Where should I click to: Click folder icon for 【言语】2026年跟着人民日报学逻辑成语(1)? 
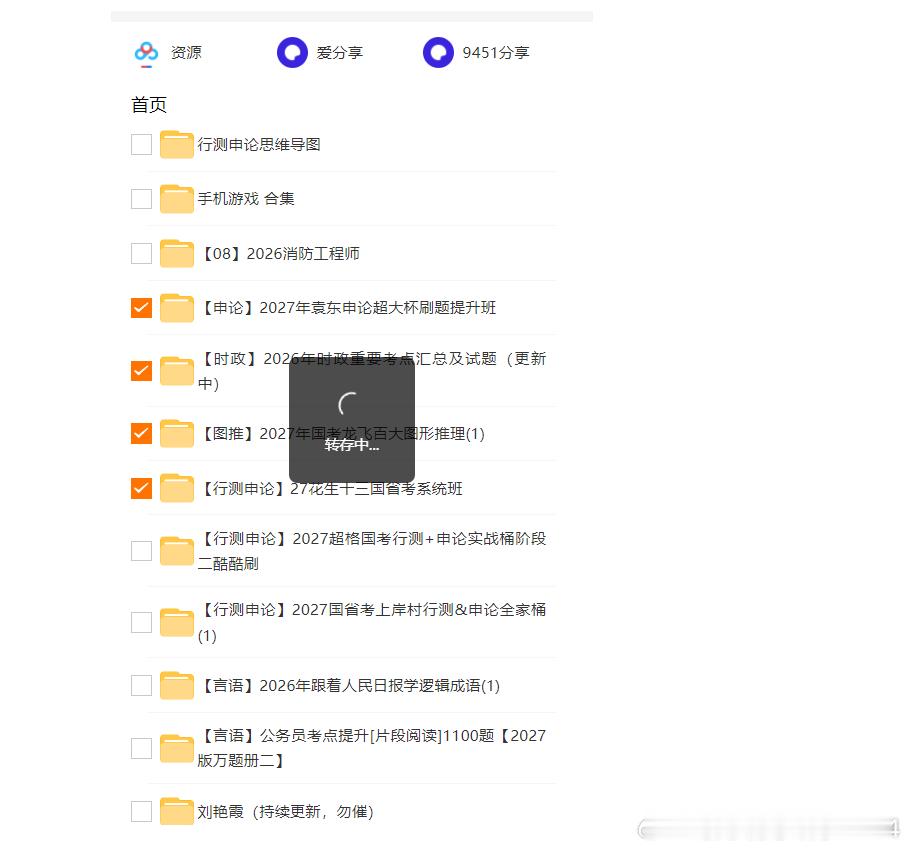(x=177, y=685)
